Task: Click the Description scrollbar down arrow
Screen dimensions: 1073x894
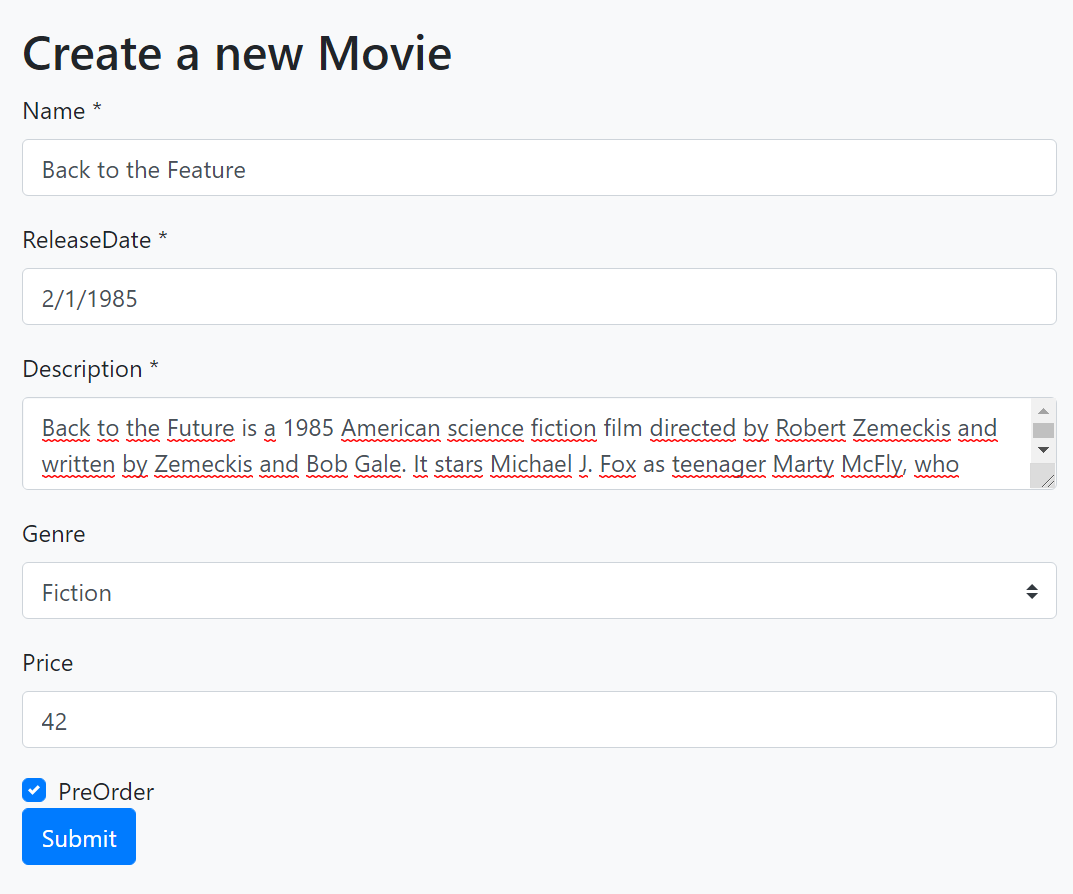Action: (1043, 450)
